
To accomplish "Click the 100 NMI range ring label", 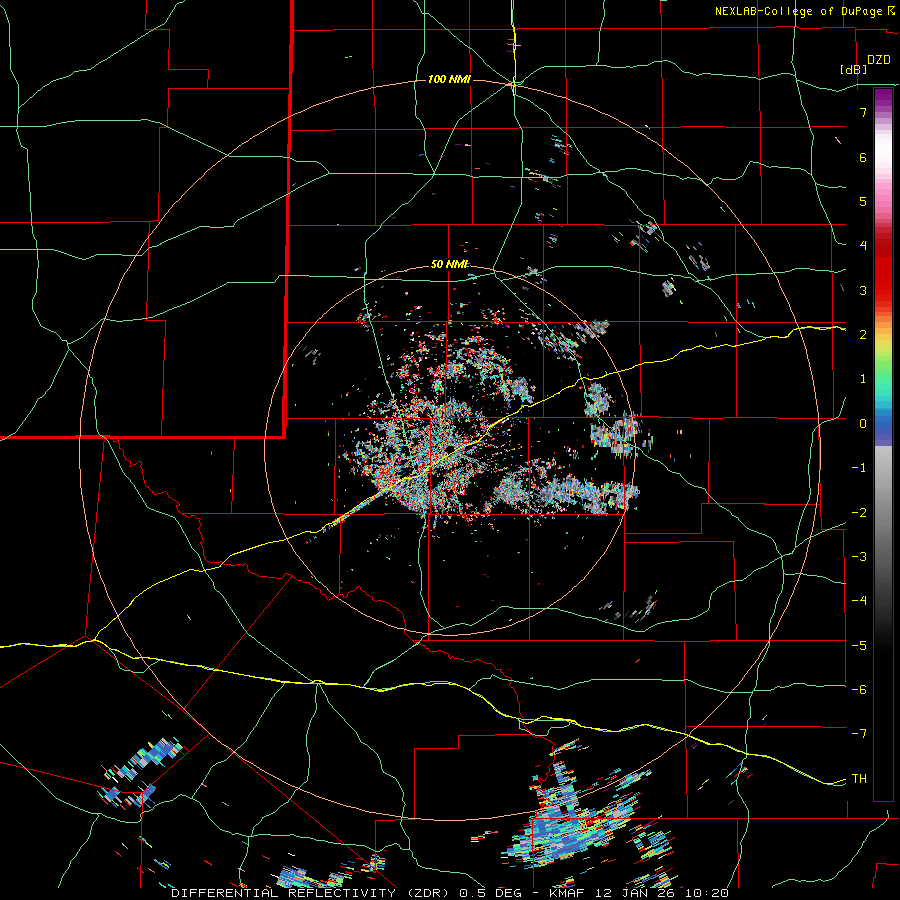I will 449,79.
